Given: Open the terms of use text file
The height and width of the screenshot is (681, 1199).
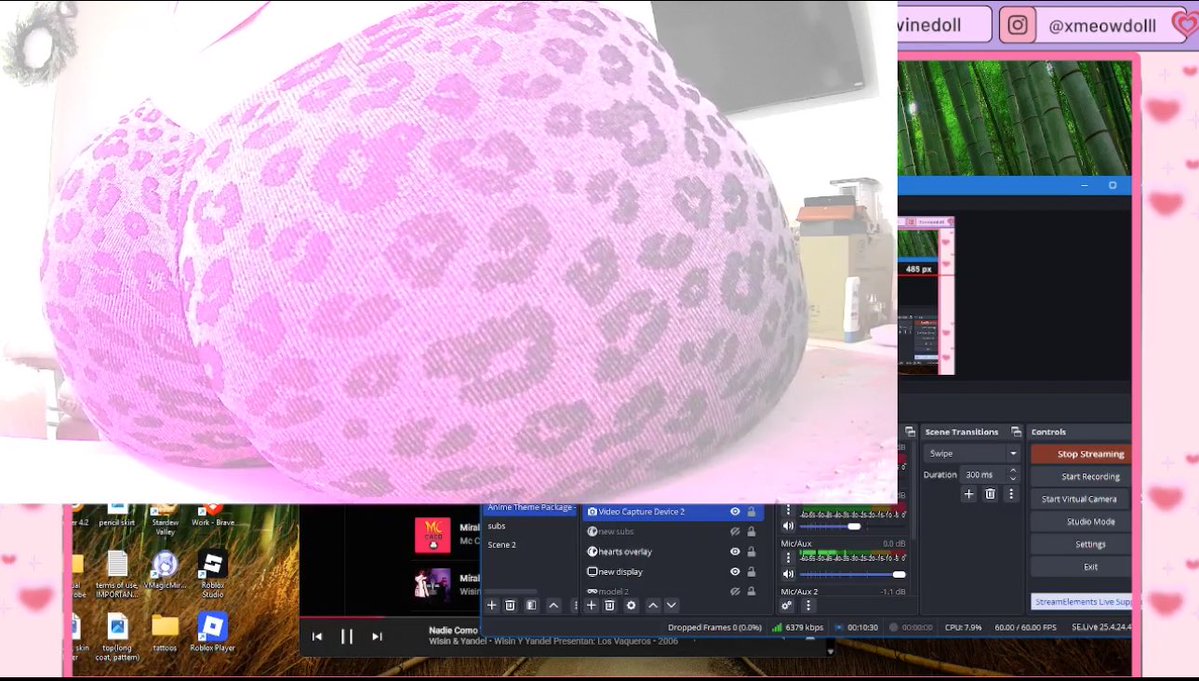Looking at the screenshot, I should 117,574.
